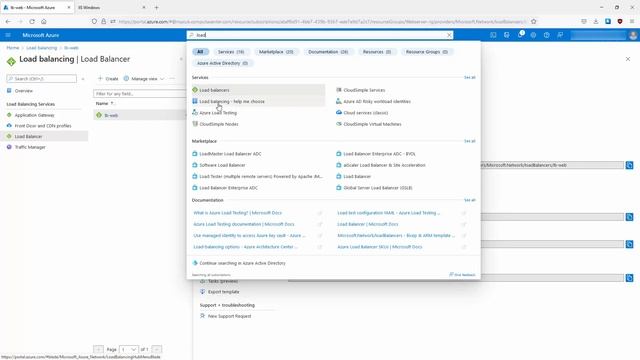
Task: Select the Services filter pill
Action: click(x=231, y=52)
